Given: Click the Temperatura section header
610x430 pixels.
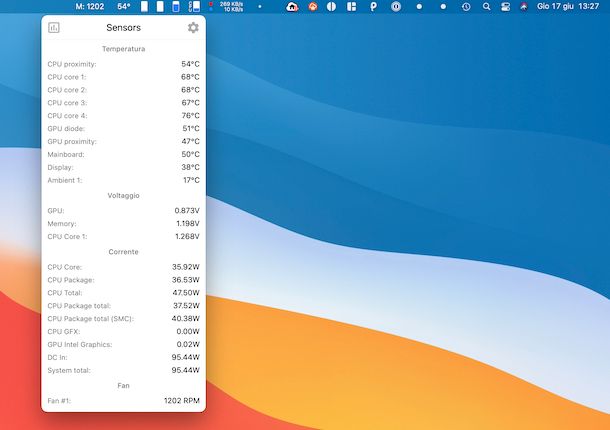Looking at the screenshot, I should tap(123, 49).
